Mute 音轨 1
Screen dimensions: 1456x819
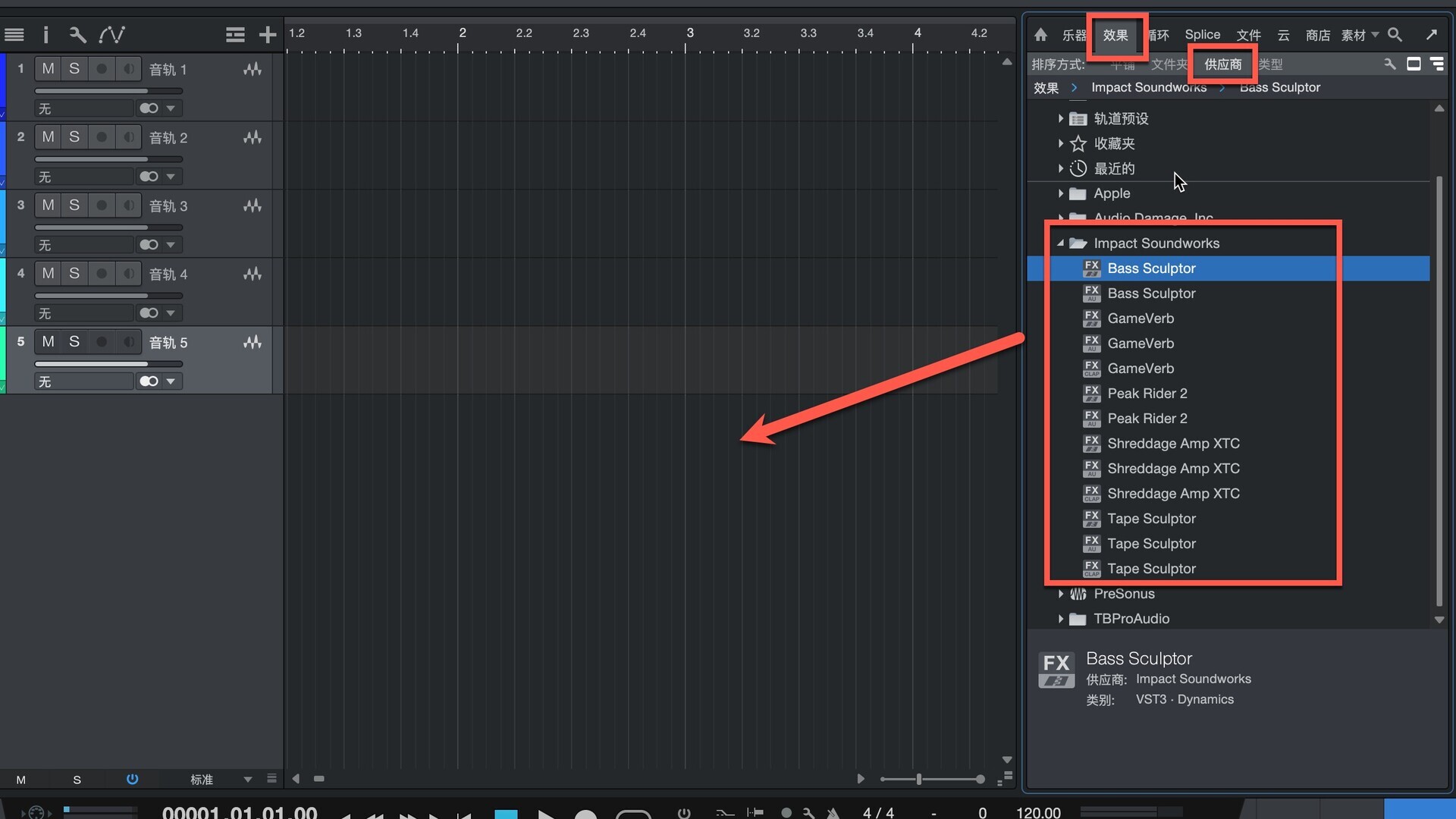pyautogui.click(x=48, y=69)
